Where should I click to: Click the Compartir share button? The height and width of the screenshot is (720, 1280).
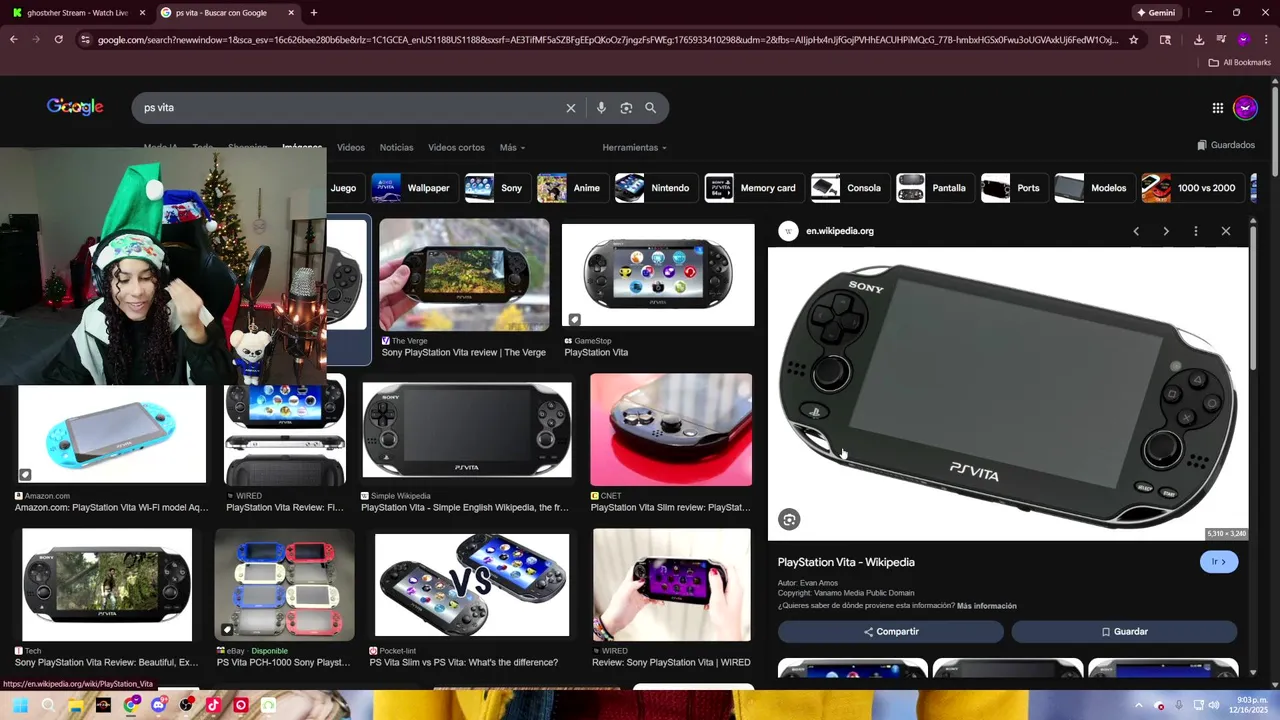tap(891, 632)
